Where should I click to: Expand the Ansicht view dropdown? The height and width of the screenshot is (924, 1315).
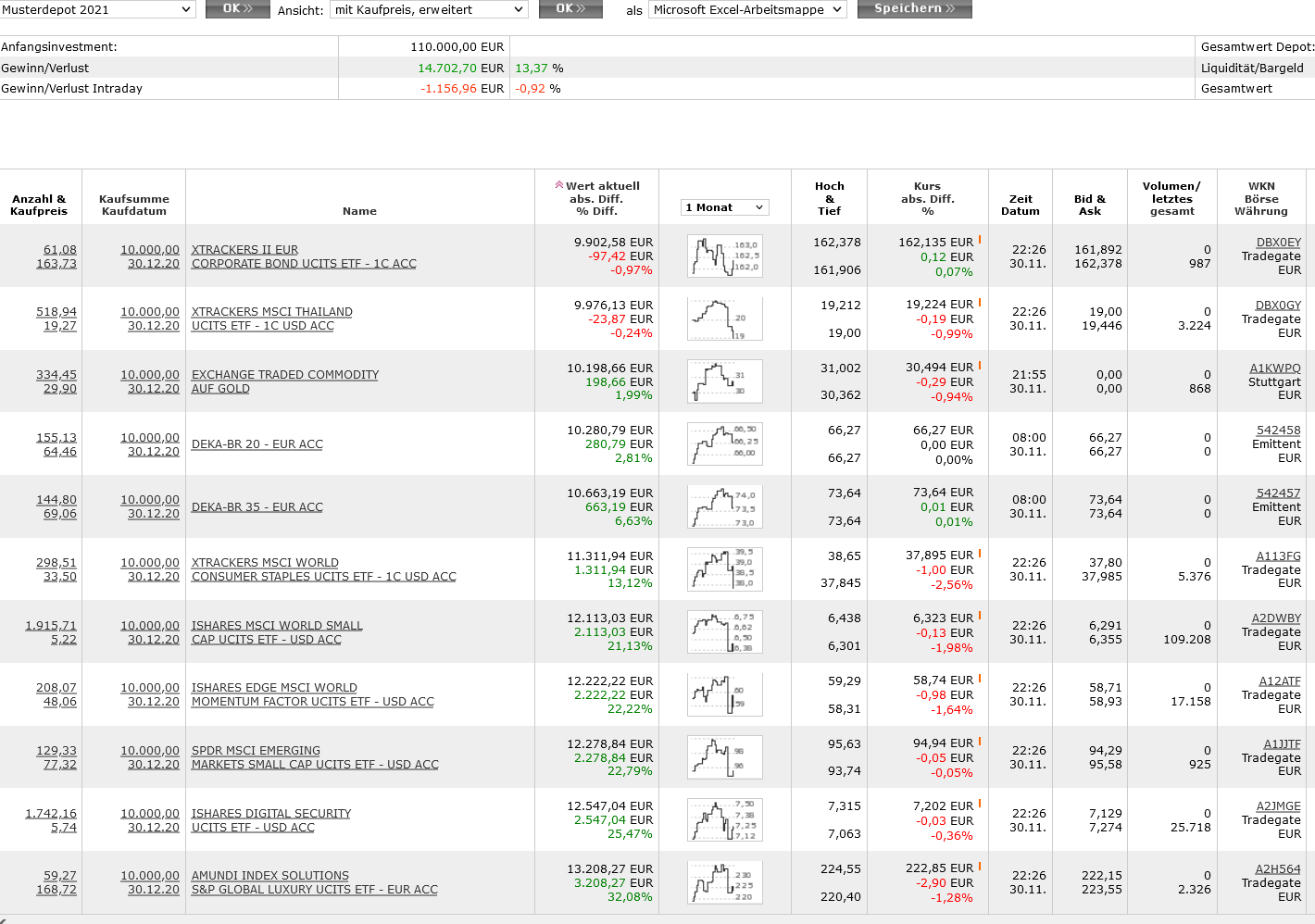point(429,9)
